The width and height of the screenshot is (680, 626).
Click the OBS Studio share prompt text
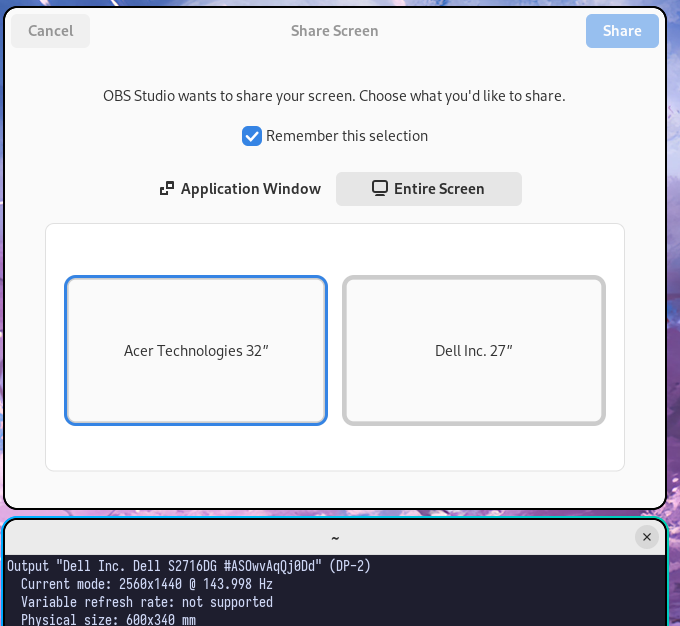pyautogui.click(x=334, y=96)
